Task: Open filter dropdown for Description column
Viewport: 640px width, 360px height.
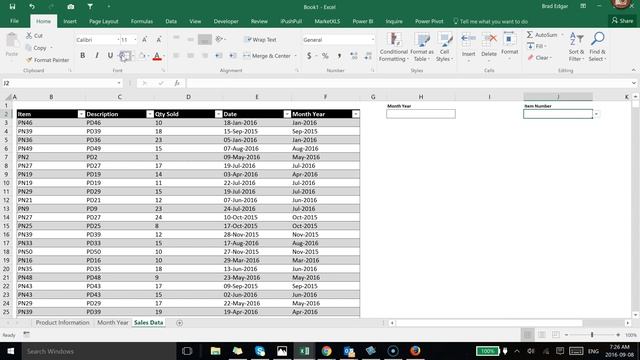Action: click(x=149, y=114)
